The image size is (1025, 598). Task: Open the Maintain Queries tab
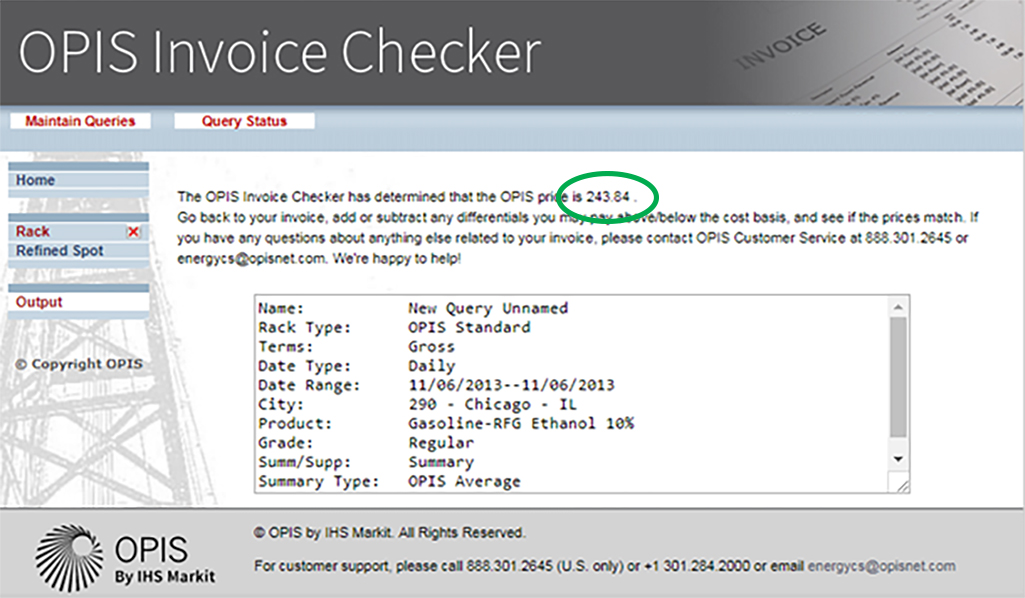pos(80,121)
